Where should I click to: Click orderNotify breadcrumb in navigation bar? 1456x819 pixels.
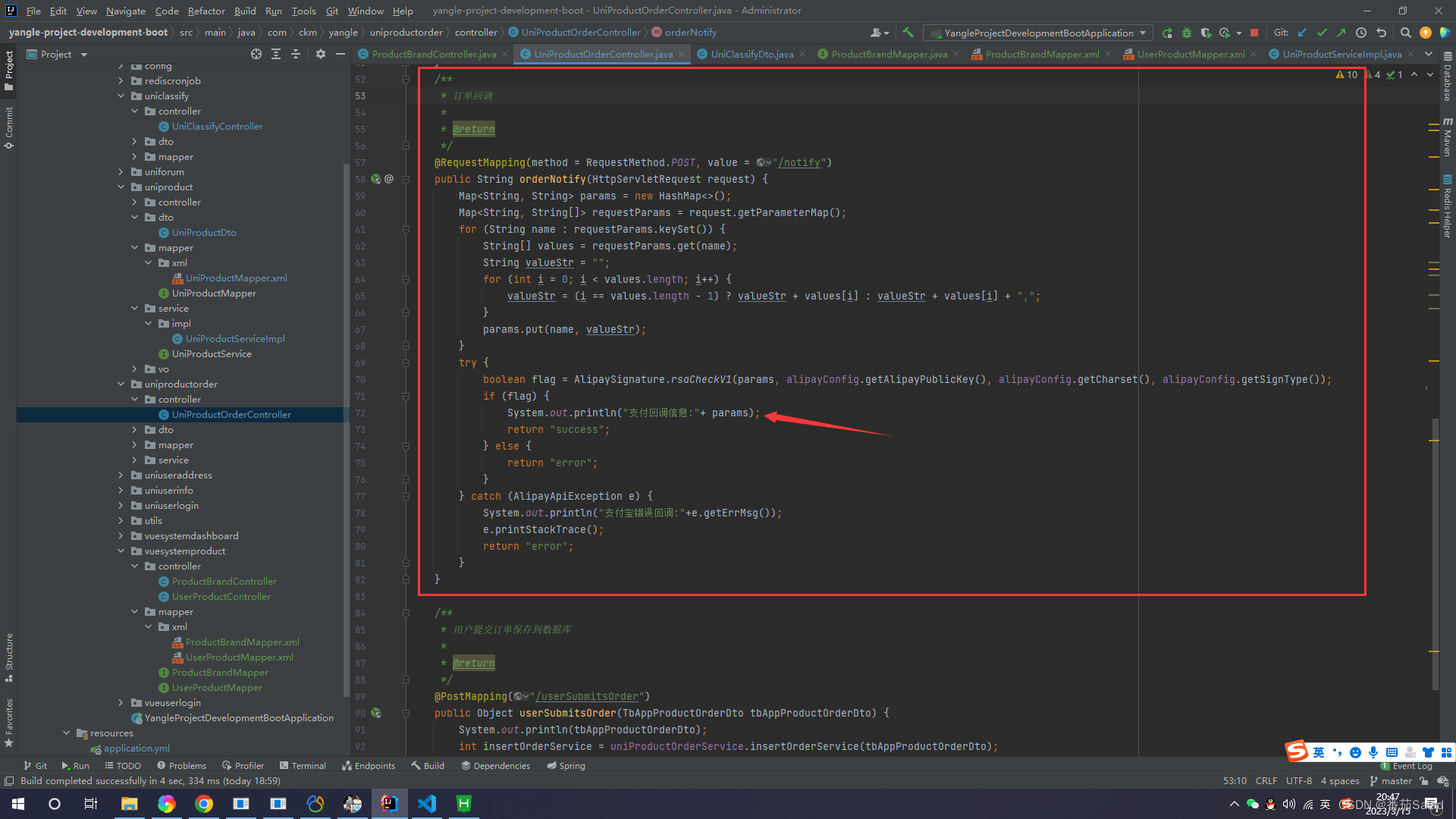click(x=690, y=33)
